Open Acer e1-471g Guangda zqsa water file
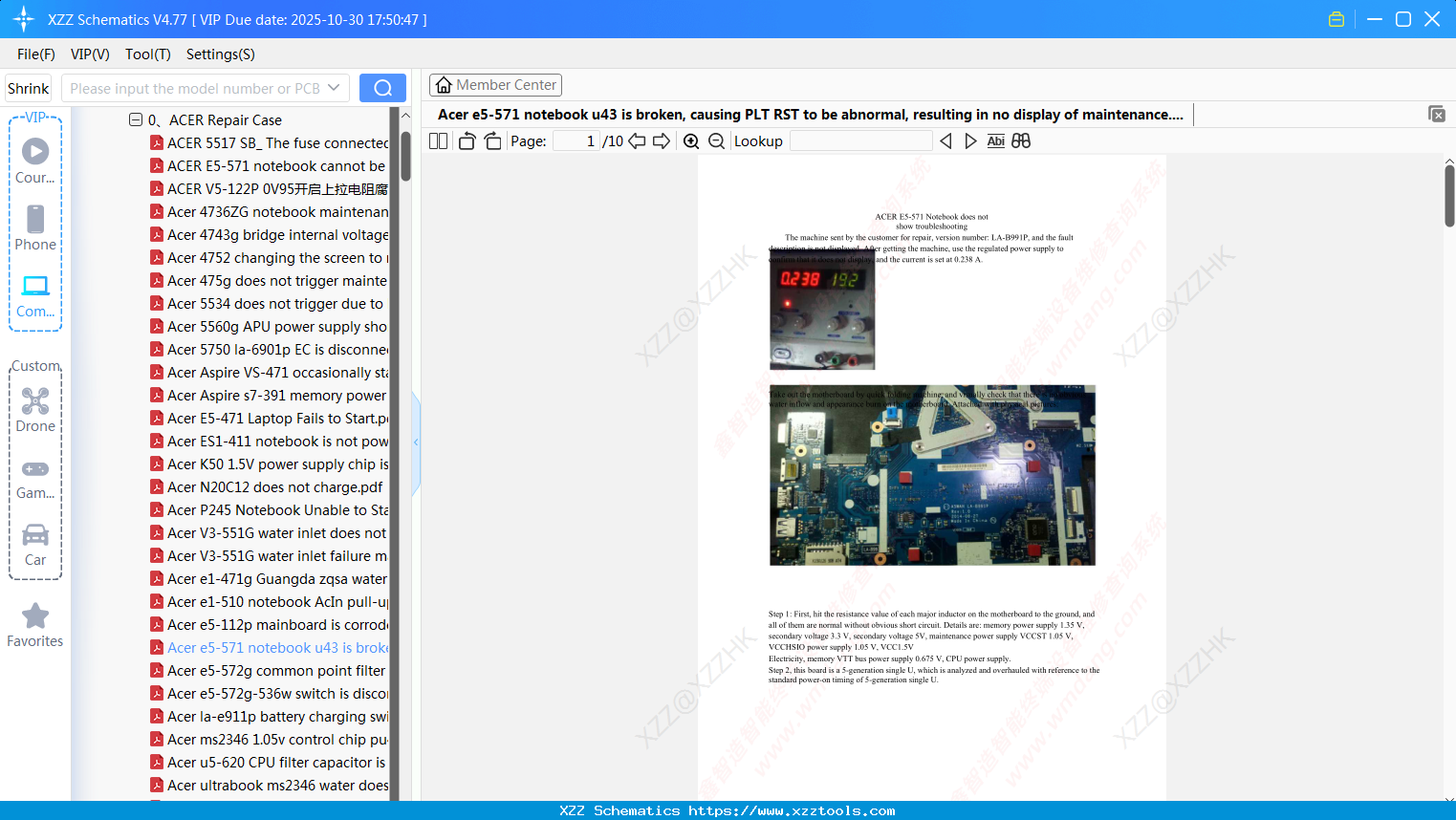The width and height of the screenshot is (1456, 820). coord(269,578)
